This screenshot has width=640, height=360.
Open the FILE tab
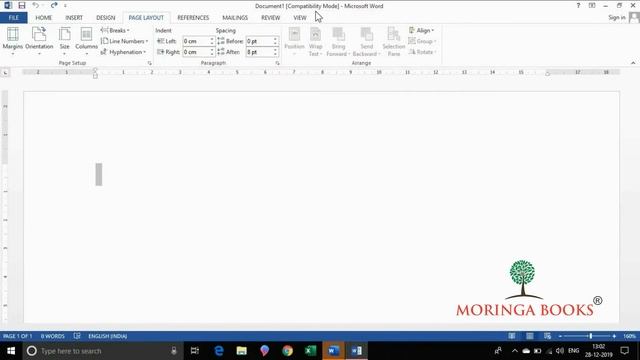coord(13,18)
